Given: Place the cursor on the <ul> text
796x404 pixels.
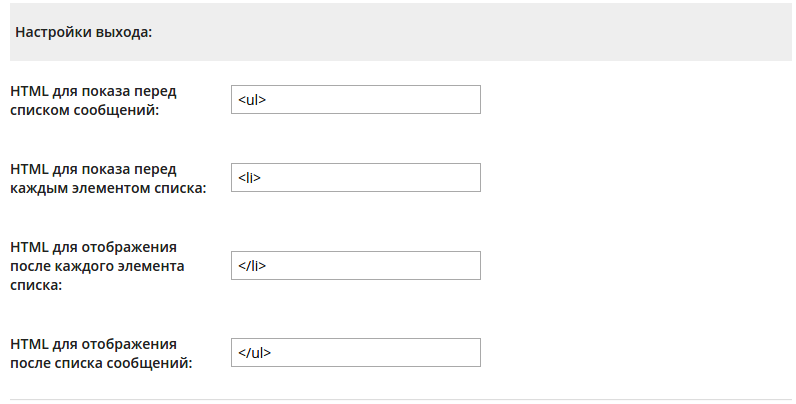Looking at the screenshot, I should [252, 100].
